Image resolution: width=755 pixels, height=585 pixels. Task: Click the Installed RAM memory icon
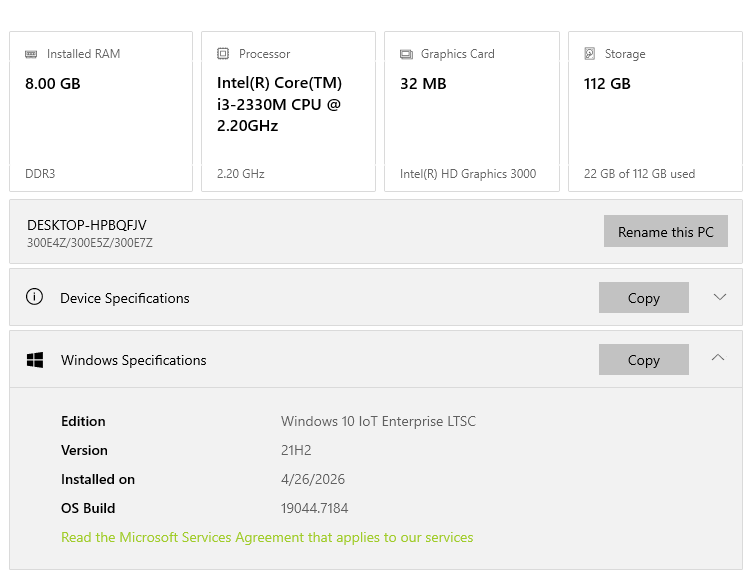(31, 54)
